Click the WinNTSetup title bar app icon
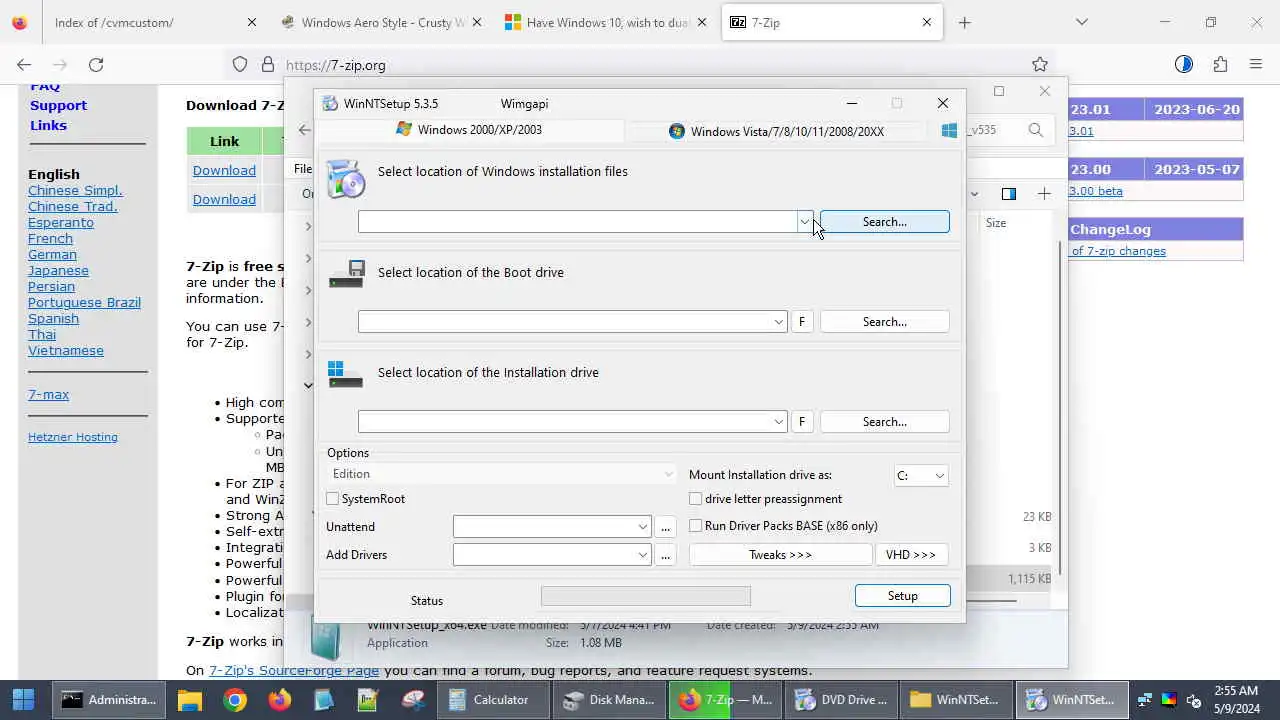This screenshot has height=720, width=1280. pyautogui.click(x=330, y=103)
